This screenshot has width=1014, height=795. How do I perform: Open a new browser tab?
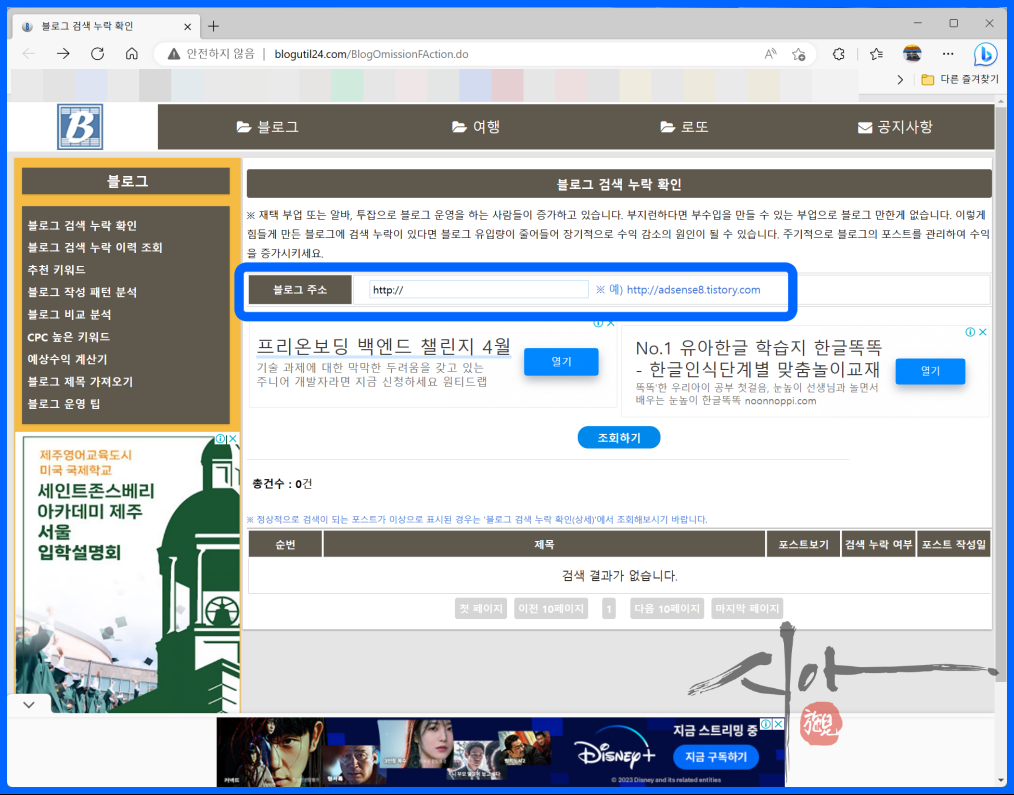tap(213, 26)
